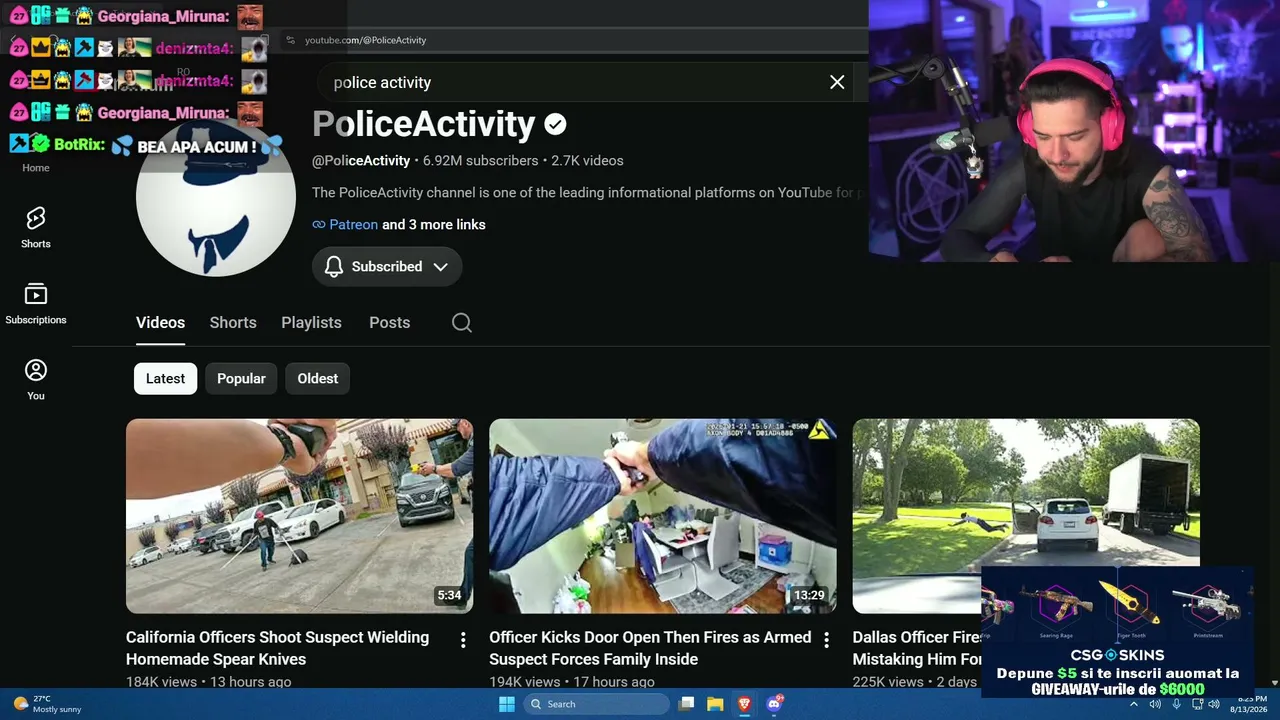Open the Windows Start menu
This screenshot has height=720, width=1280.
click(x=507, y=704)
